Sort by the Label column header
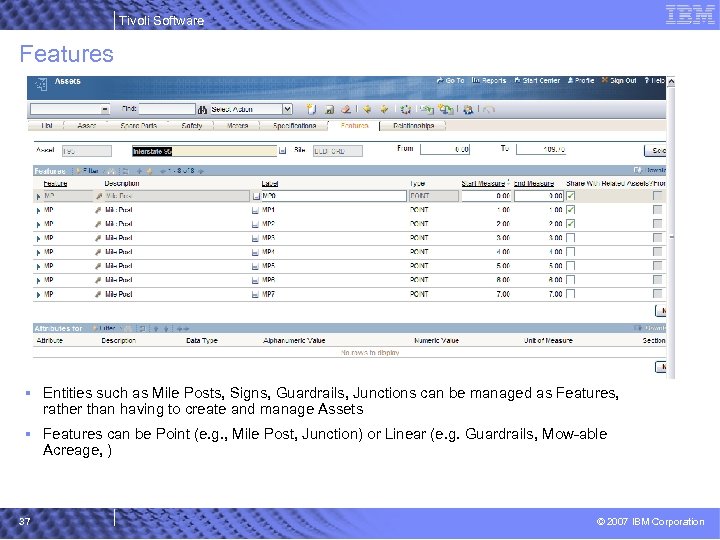720x540 pixels. coord(270,183)
